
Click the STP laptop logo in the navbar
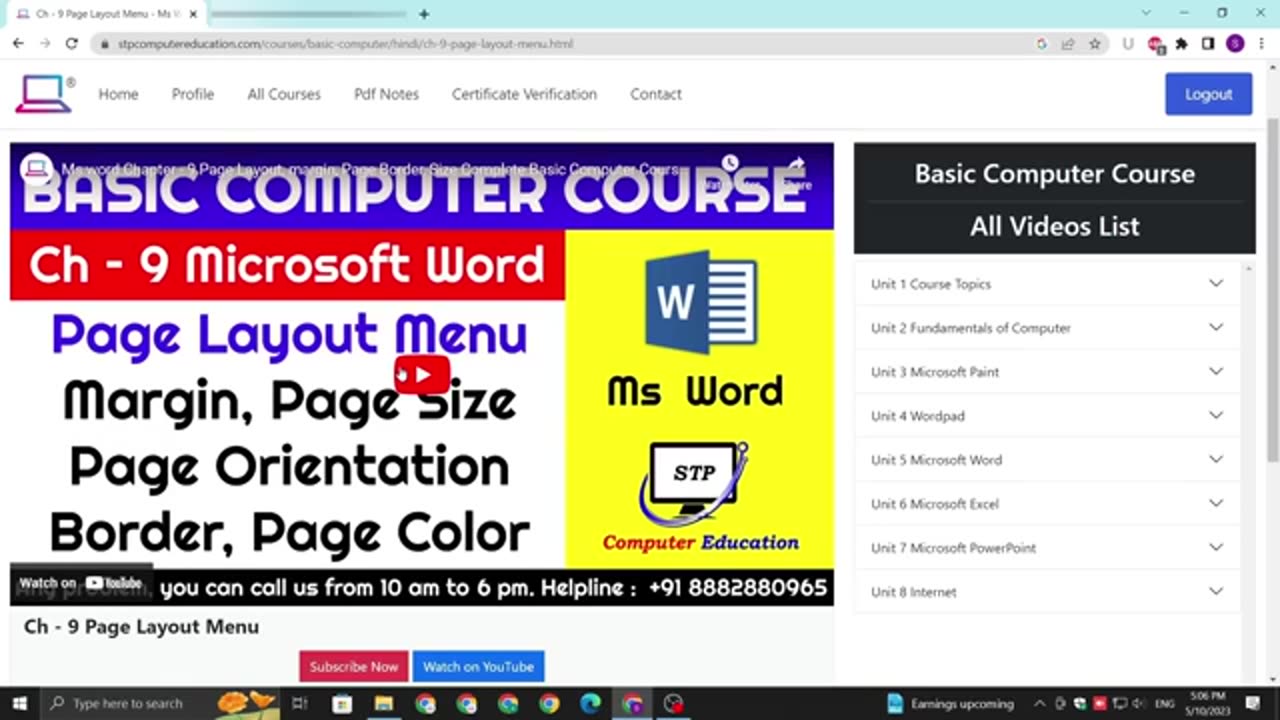coord(44,94)
